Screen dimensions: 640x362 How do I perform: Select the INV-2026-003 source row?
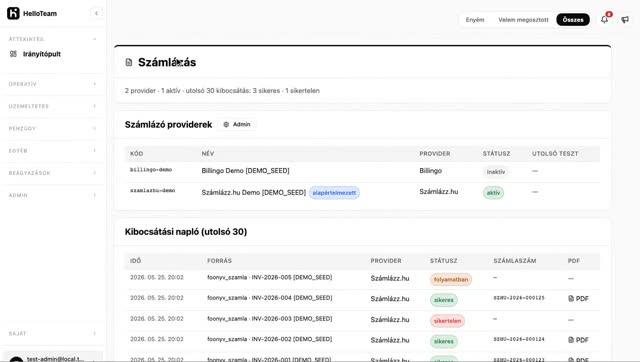coord(269,319)
